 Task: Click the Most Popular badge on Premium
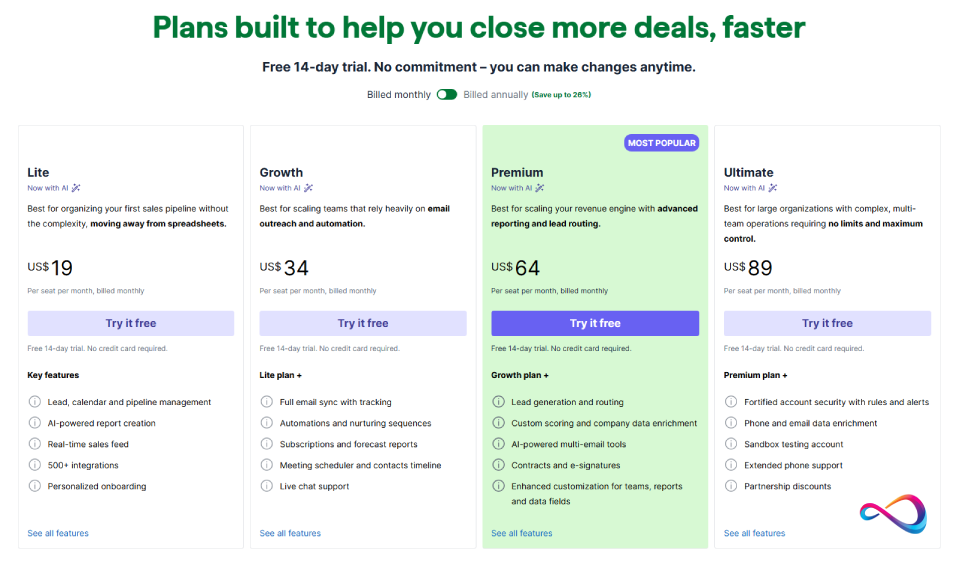[661, 143]
